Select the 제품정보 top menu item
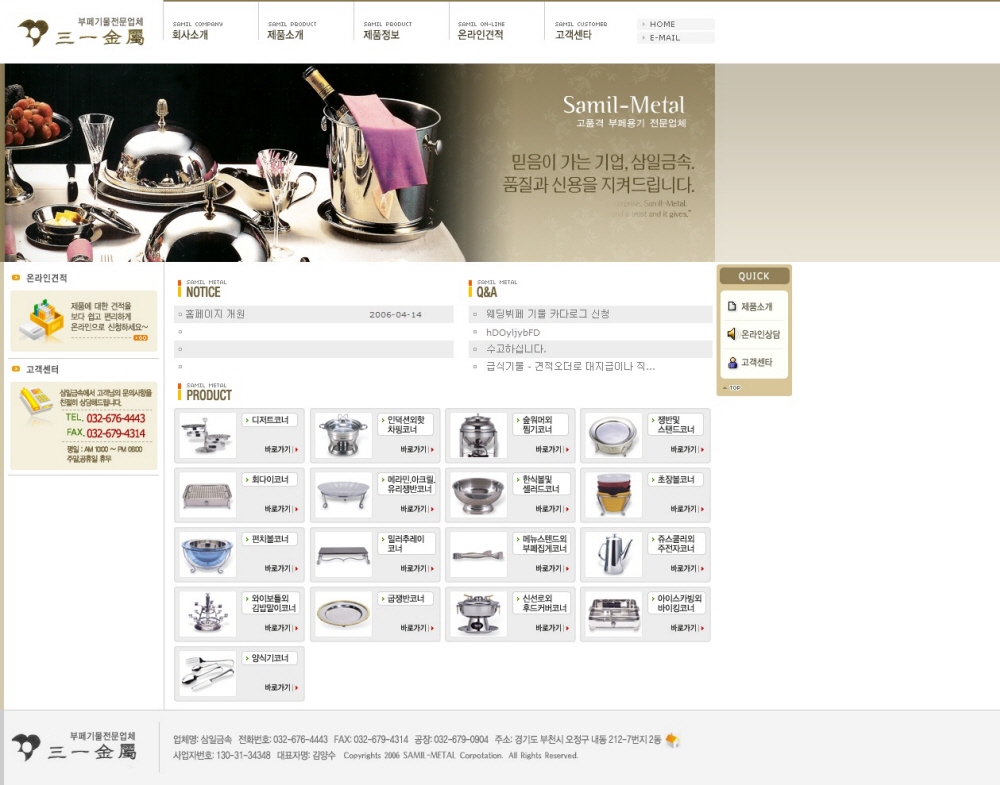The image size is (1000, 785). [x=381, y=34]
